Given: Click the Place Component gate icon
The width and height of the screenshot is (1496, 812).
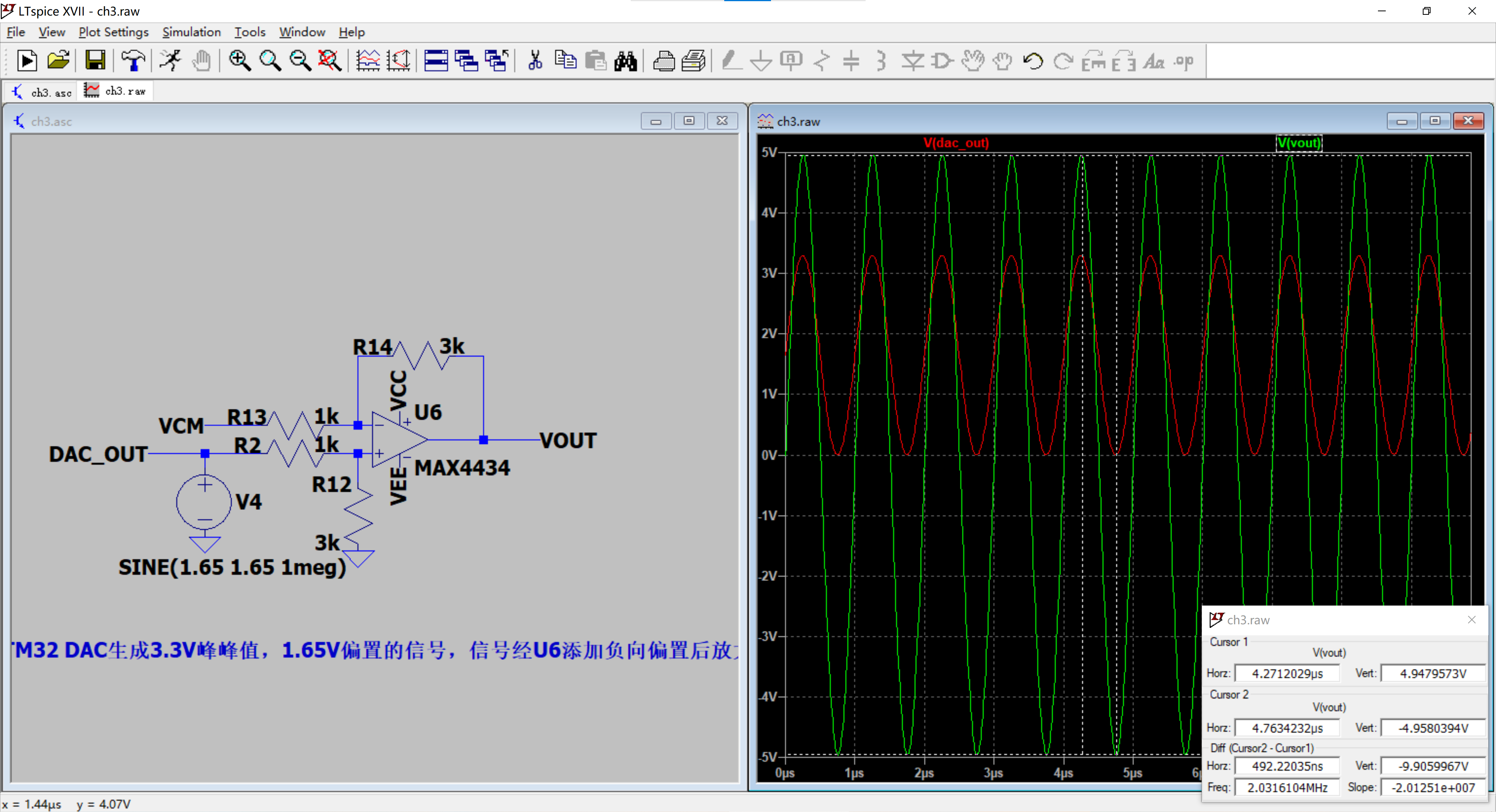Looking at the screenshot, I should pos(942,61).
